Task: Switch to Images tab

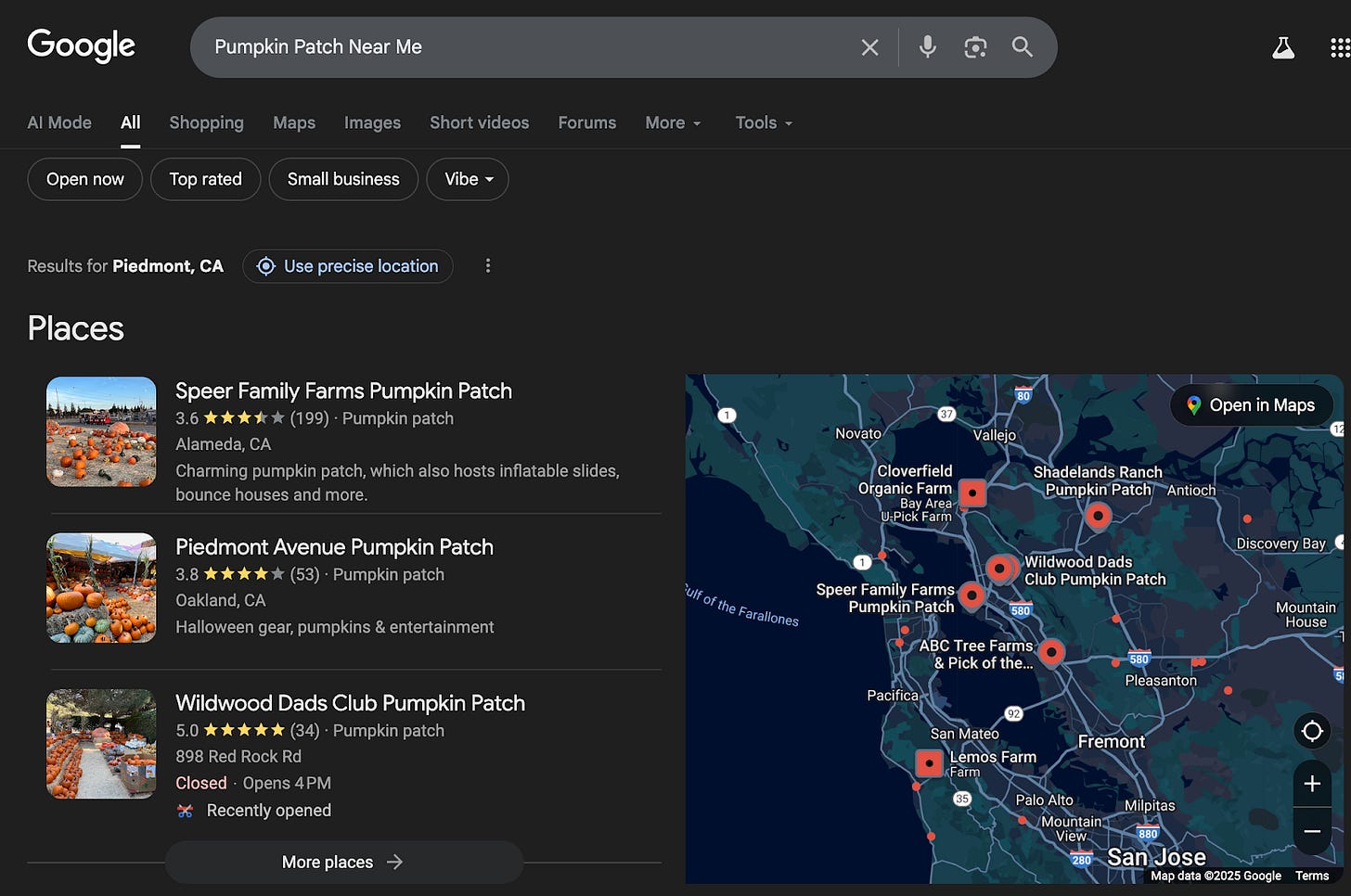Action: (372, 122)
